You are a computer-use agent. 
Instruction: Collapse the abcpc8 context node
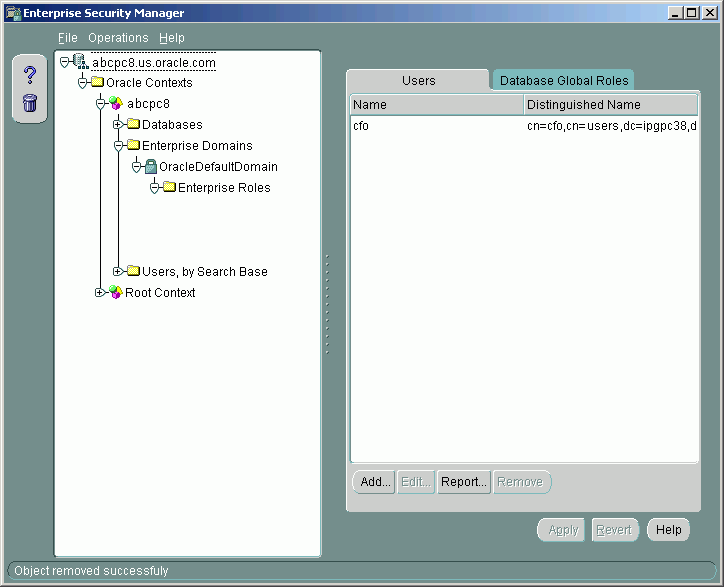click(x=100, y=103)
